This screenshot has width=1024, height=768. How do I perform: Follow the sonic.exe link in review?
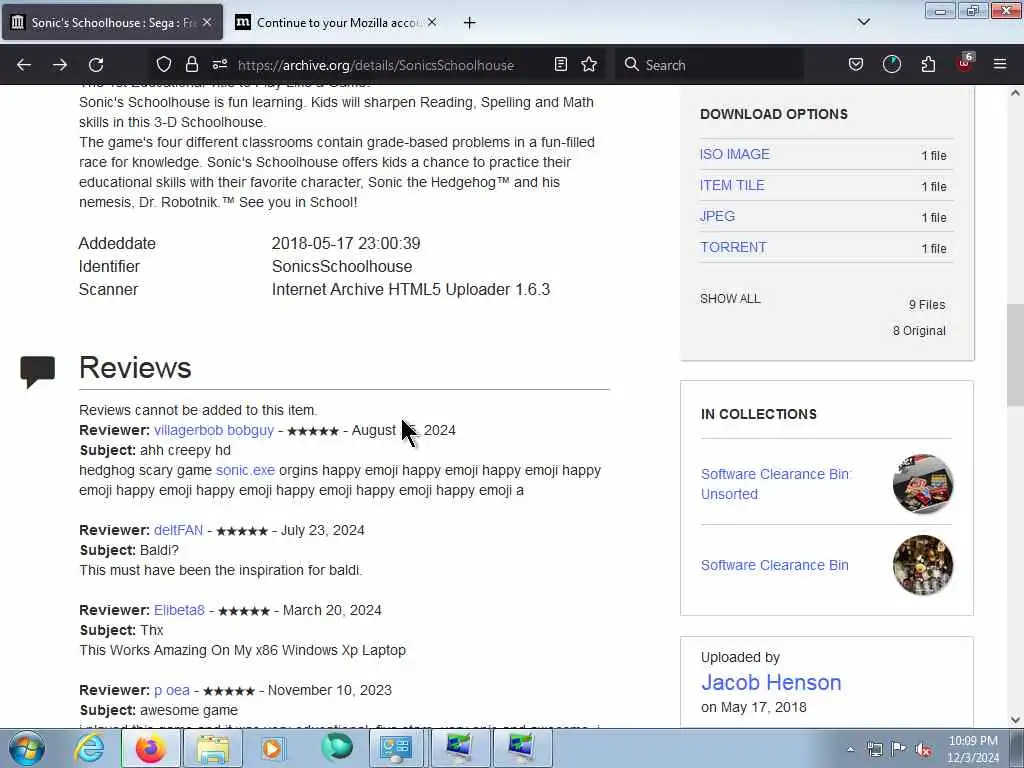pos(246,470)
